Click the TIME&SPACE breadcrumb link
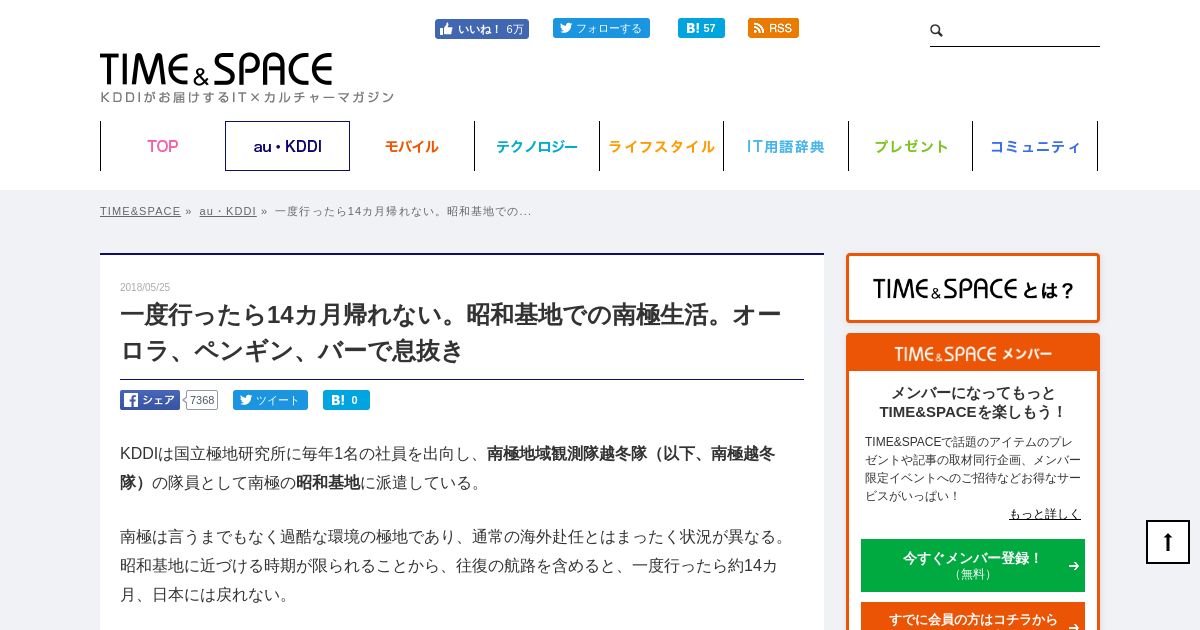The width and height of the screenshot is (1200, 630). [x=140, y=211]
